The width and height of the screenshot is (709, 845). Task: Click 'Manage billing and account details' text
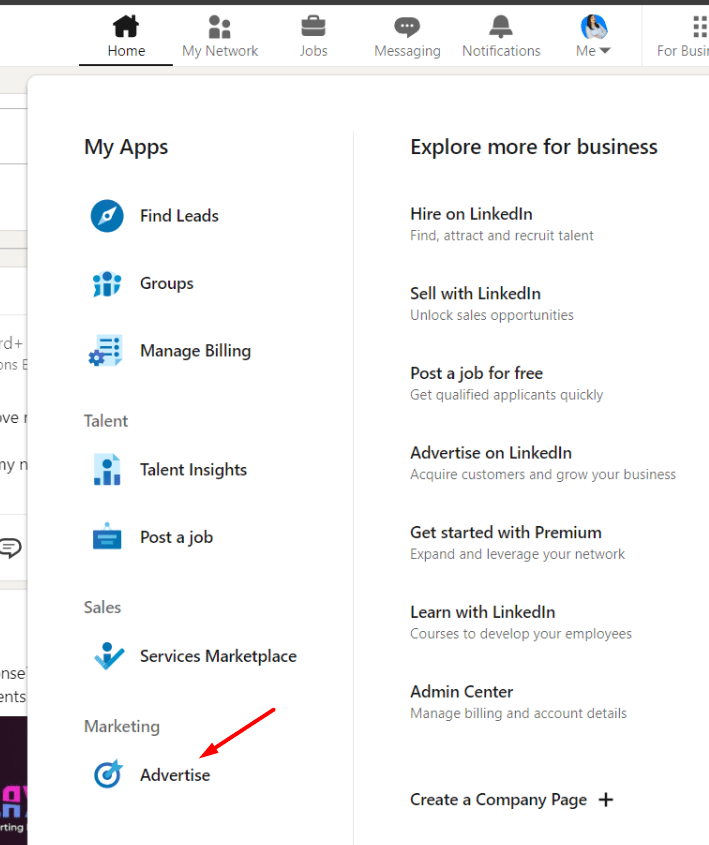518,714
